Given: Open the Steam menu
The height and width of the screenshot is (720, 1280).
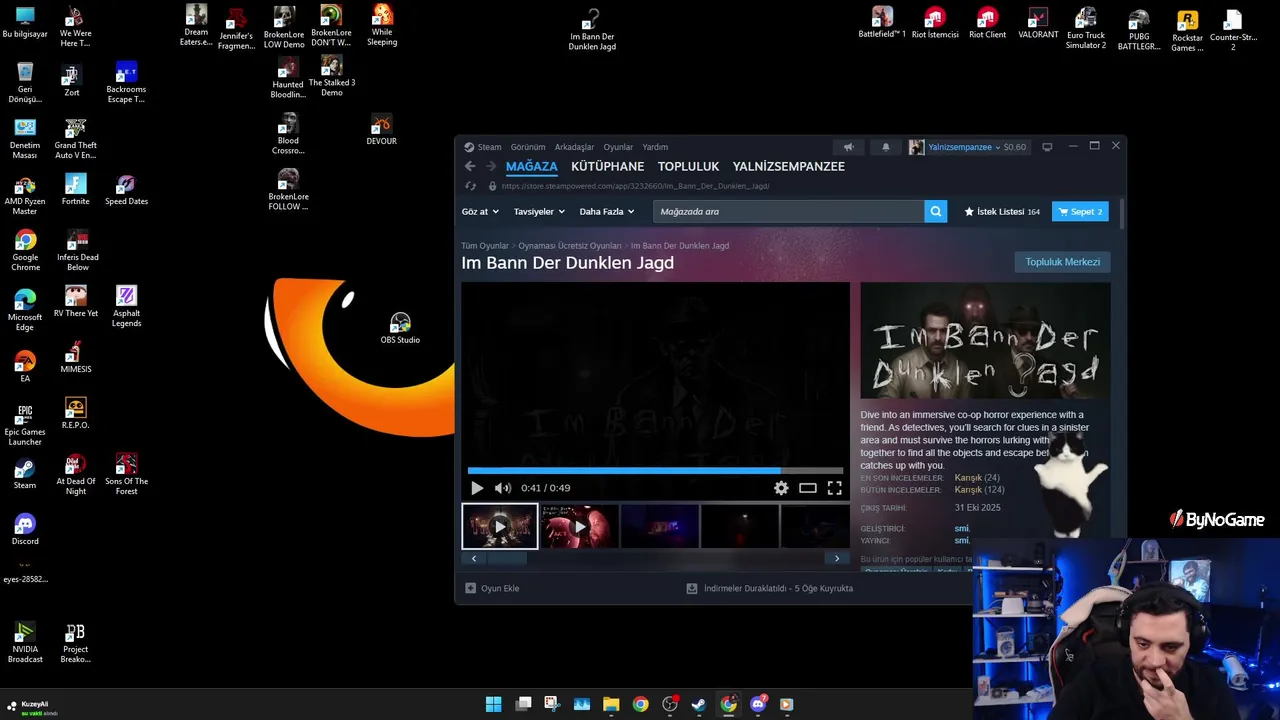Looking at the screenshot, I should click(x=482, y=147).
